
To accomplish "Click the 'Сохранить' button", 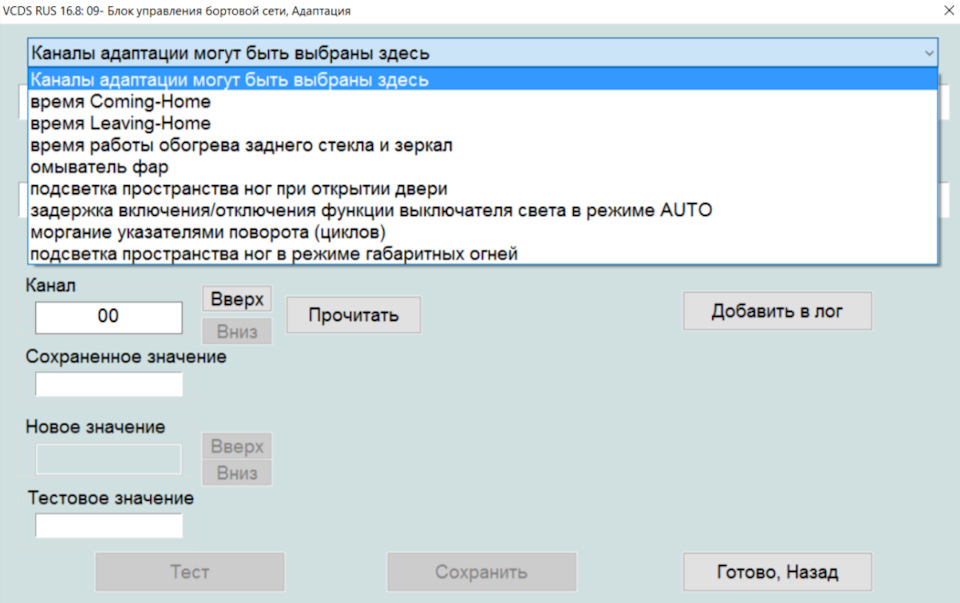I will tap(481, 572).
